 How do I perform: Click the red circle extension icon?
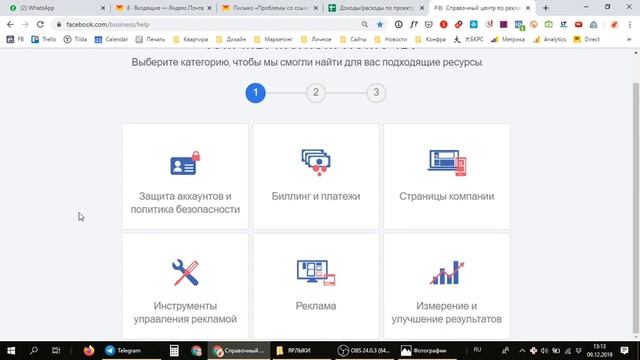coord(444,24)
